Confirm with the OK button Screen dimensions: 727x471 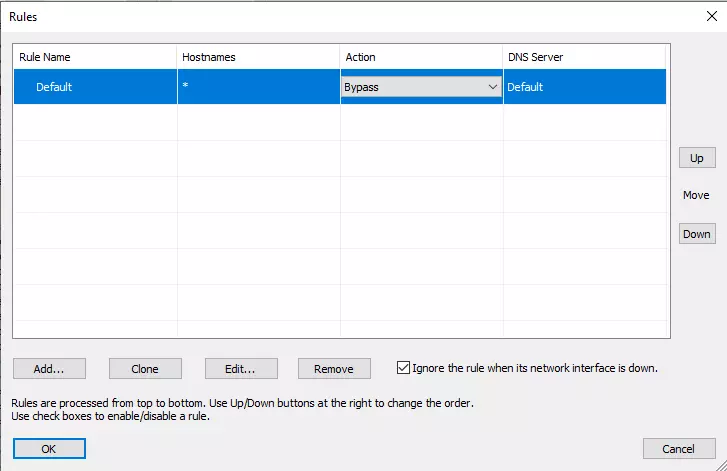tap(49, 449)
